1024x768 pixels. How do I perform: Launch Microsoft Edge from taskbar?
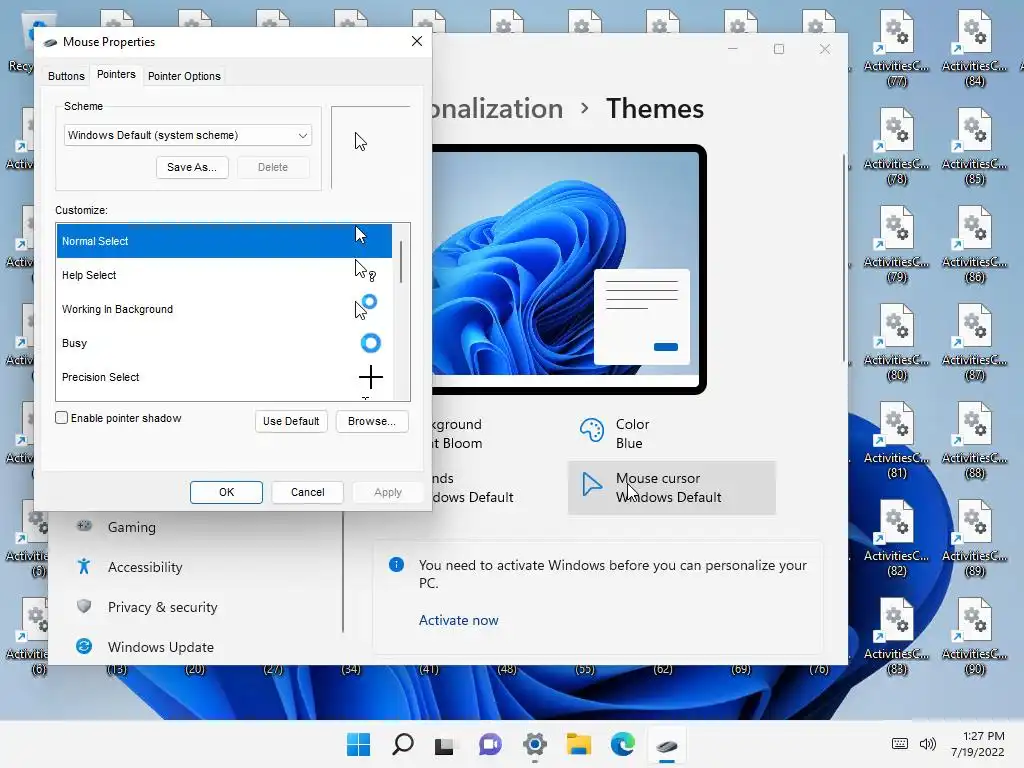622,744
